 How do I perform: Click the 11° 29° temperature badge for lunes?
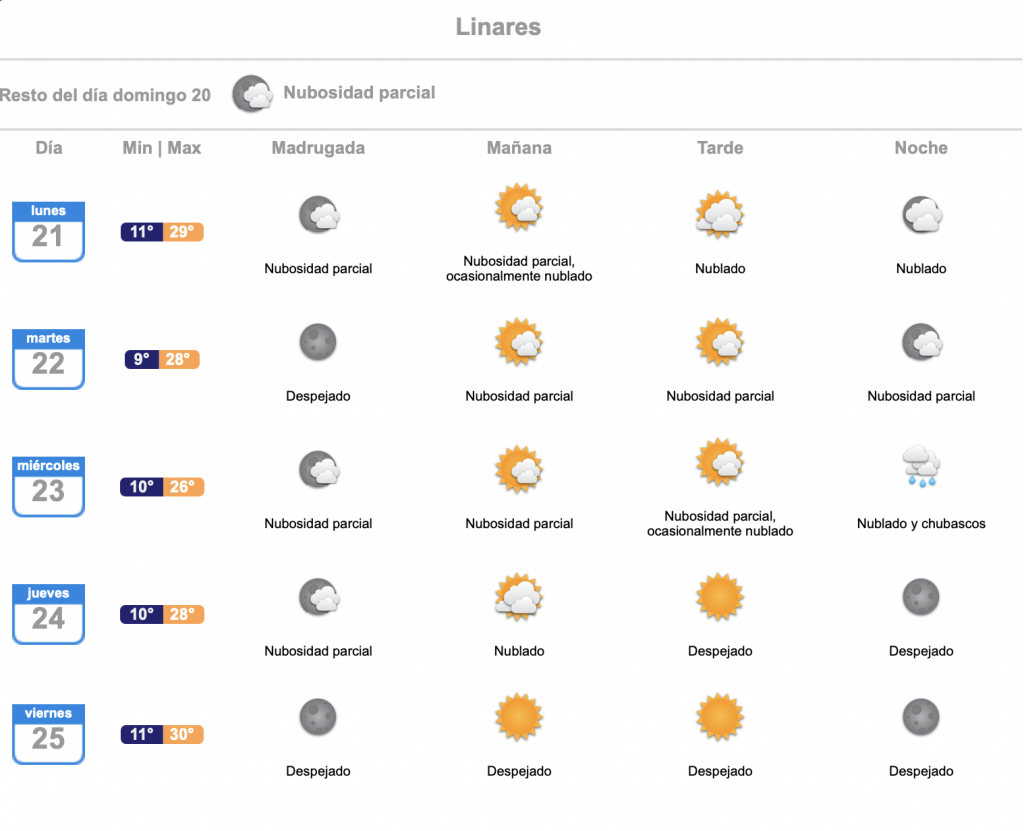click(162, 232)
